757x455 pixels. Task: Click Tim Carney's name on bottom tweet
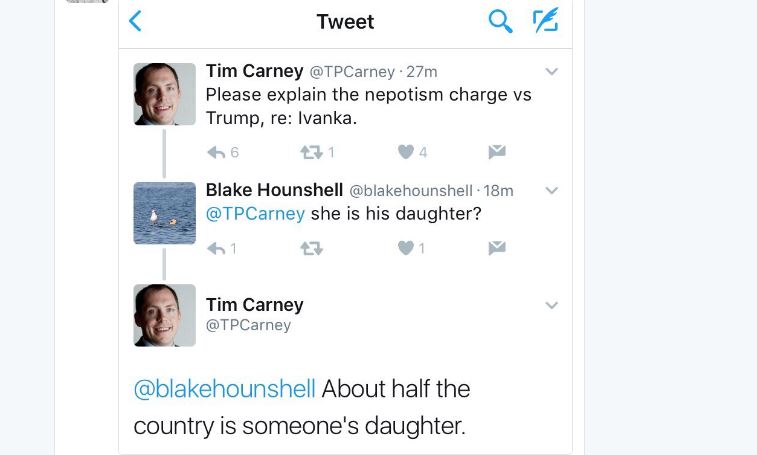click(x=254, y=304)
